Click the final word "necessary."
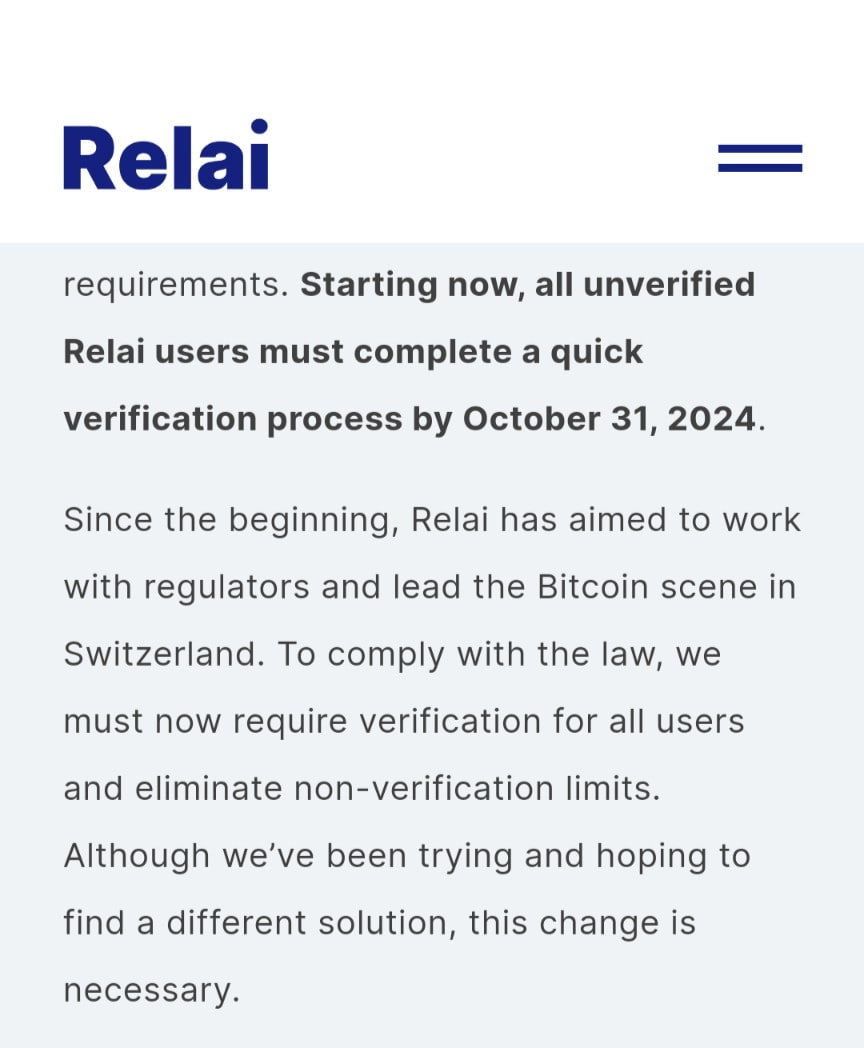The width and height of the screenshot is (864, 1048). tap(152, 990)
